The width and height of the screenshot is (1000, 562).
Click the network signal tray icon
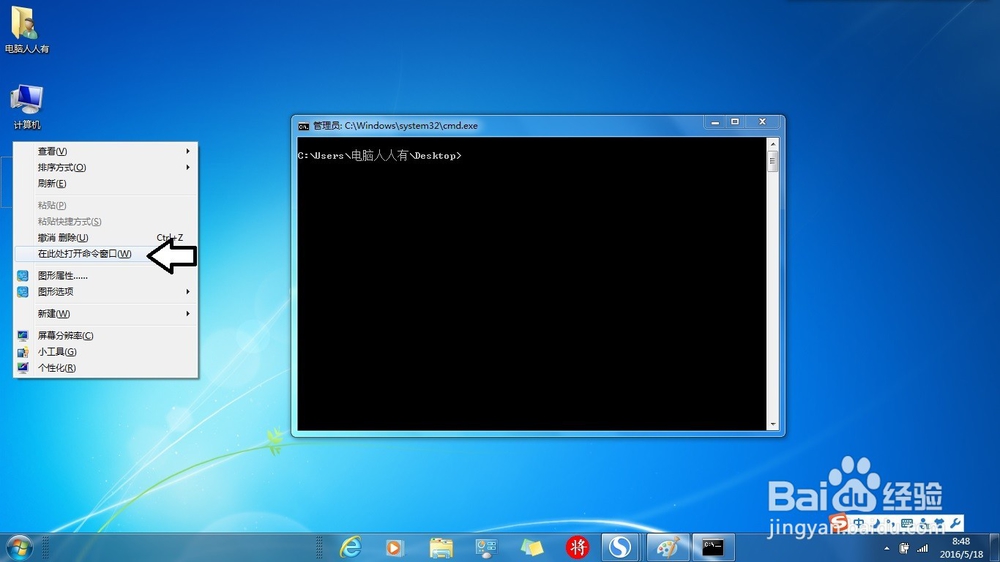[922, 548]
